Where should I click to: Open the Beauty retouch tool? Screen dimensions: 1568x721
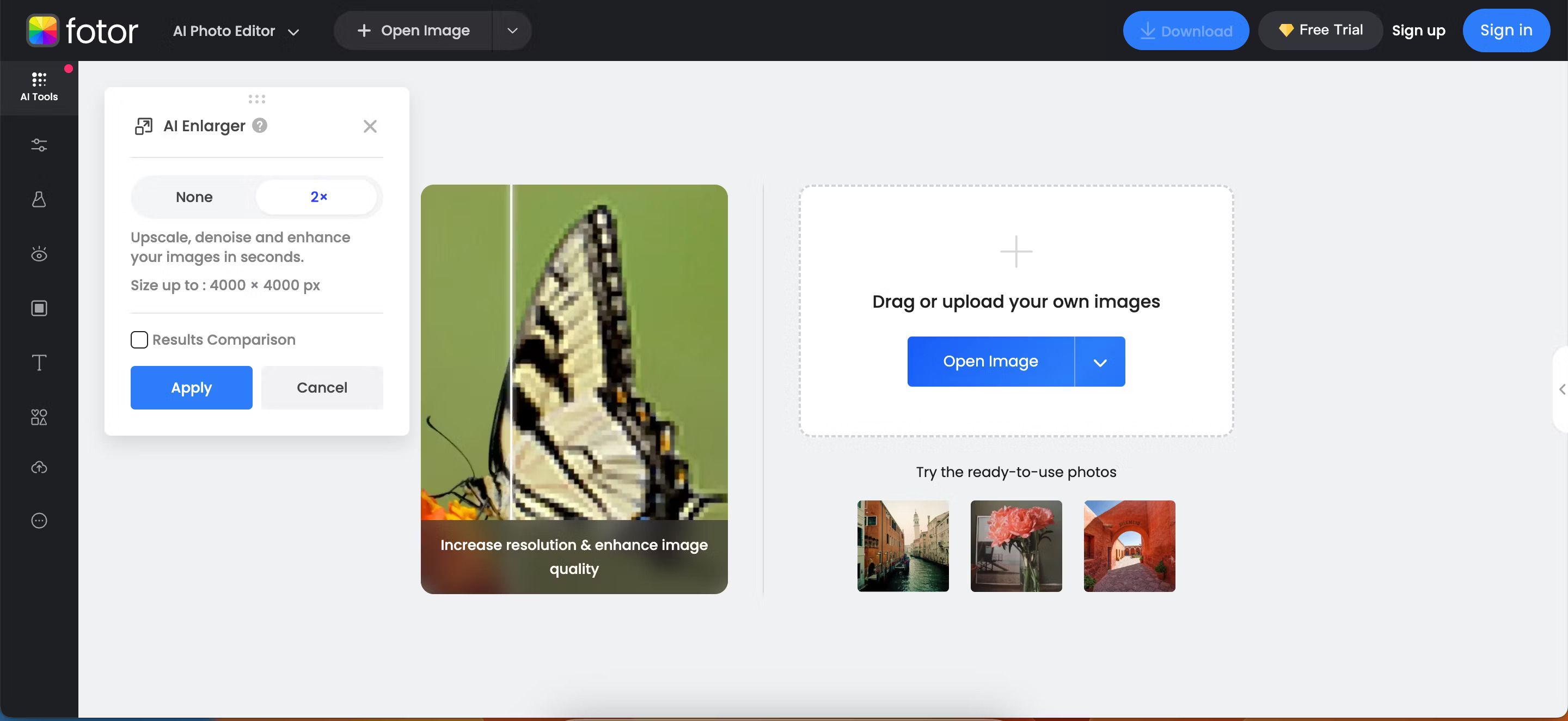tap(39, 254)
